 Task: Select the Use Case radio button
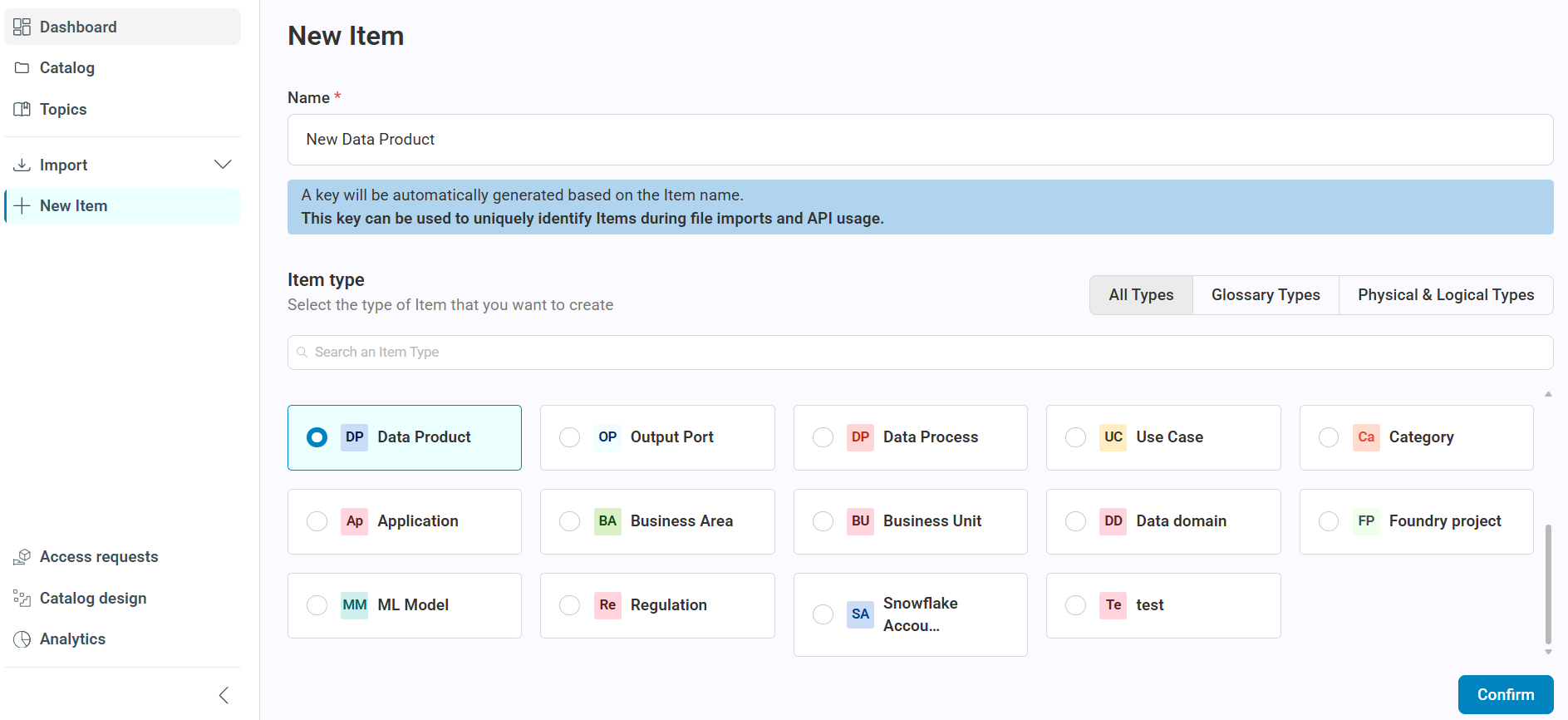click(x=1075, y=437)
